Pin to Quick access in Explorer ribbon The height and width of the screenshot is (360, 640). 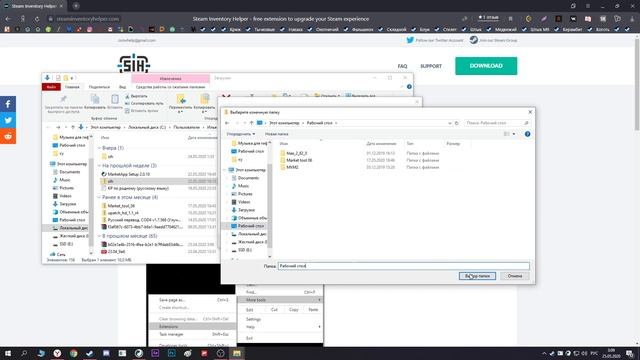click(x=63, y=104)
